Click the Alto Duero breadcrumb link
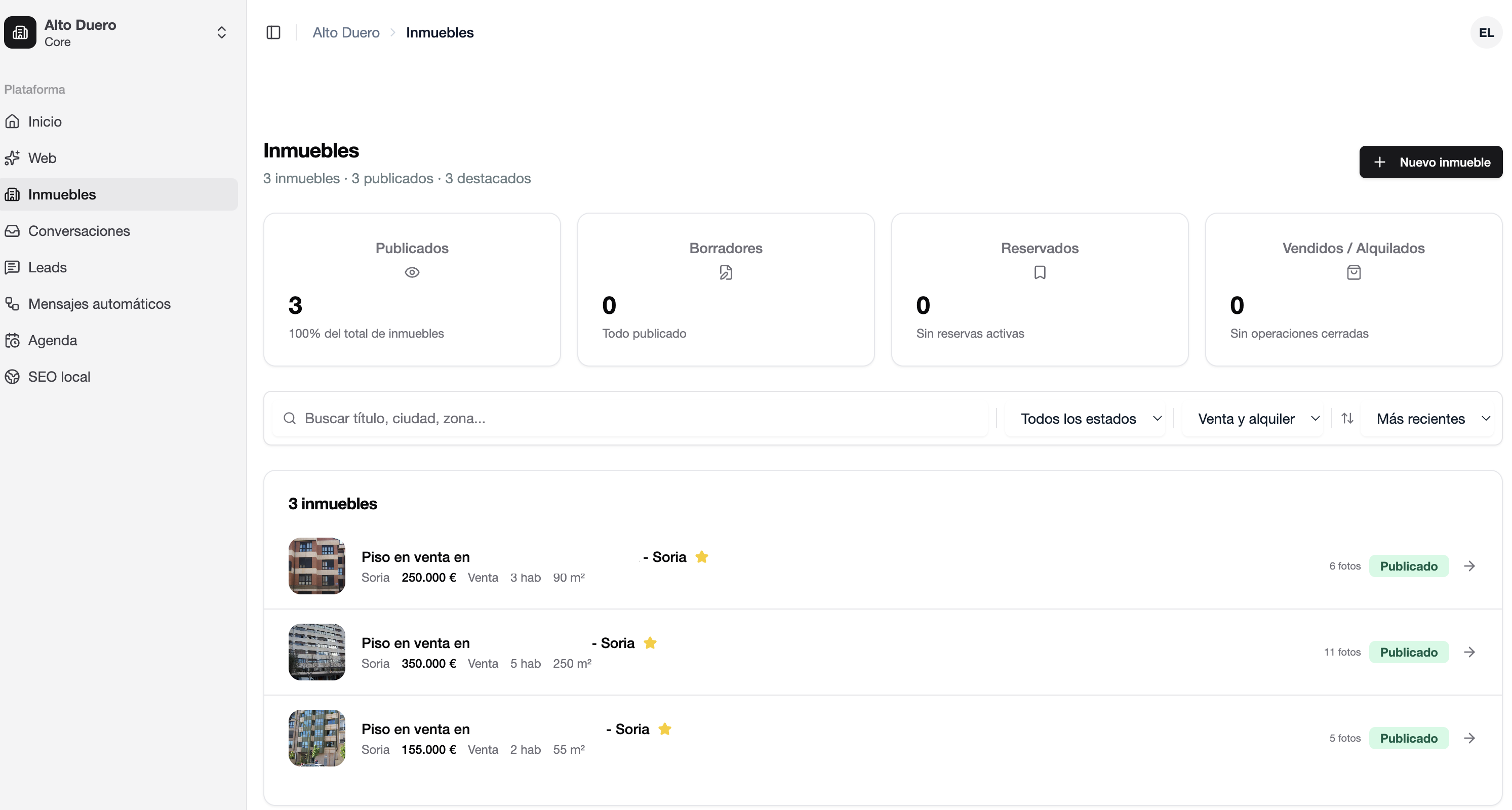This screenshot has width=1512, height=810. pos(346,32)
